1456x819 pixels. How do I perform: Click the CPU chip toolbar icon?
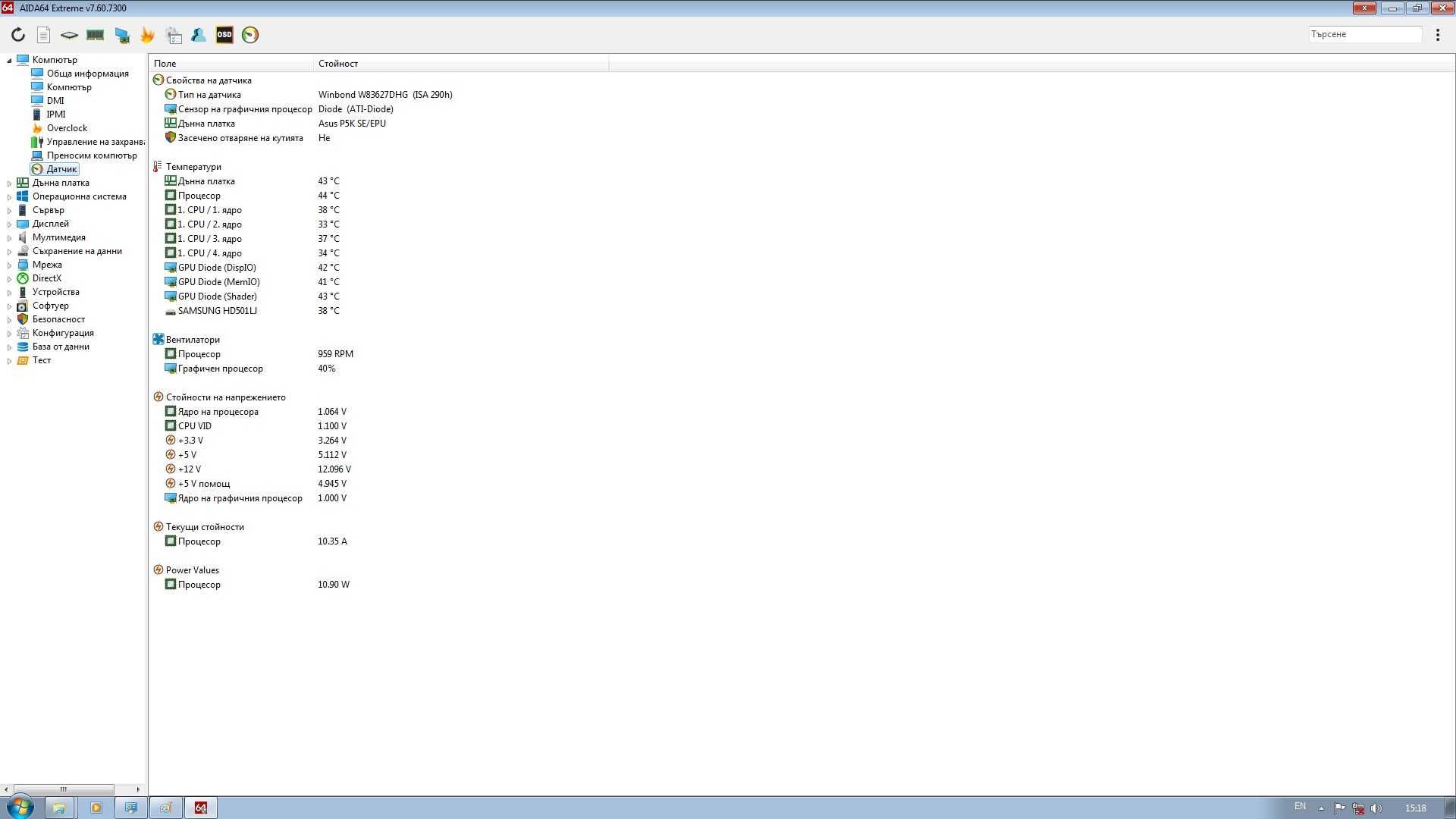69,35
